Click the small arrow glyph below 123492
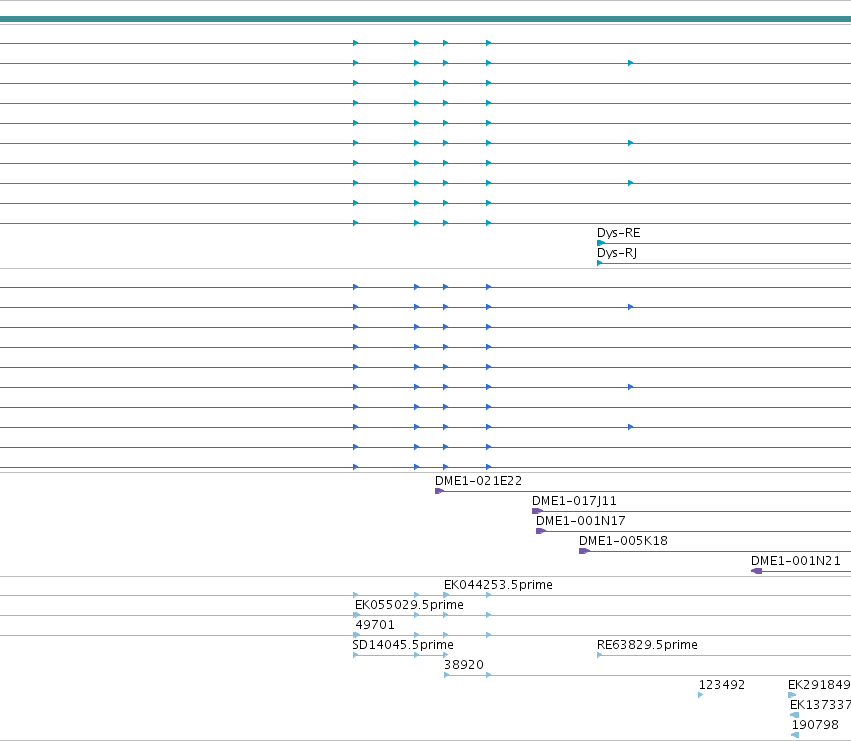This screenshot has width=851, height=741. tap(701, 695)
